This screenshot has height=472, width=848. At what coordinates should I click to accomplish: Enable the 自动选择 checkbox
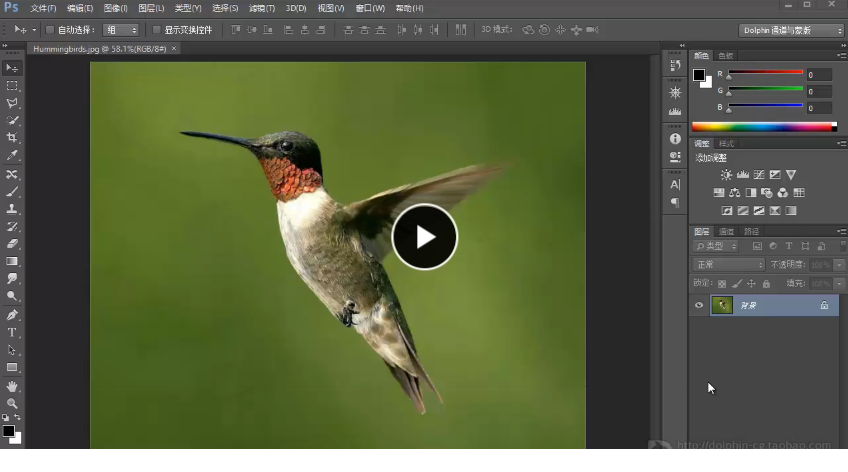tap(50, 30)
